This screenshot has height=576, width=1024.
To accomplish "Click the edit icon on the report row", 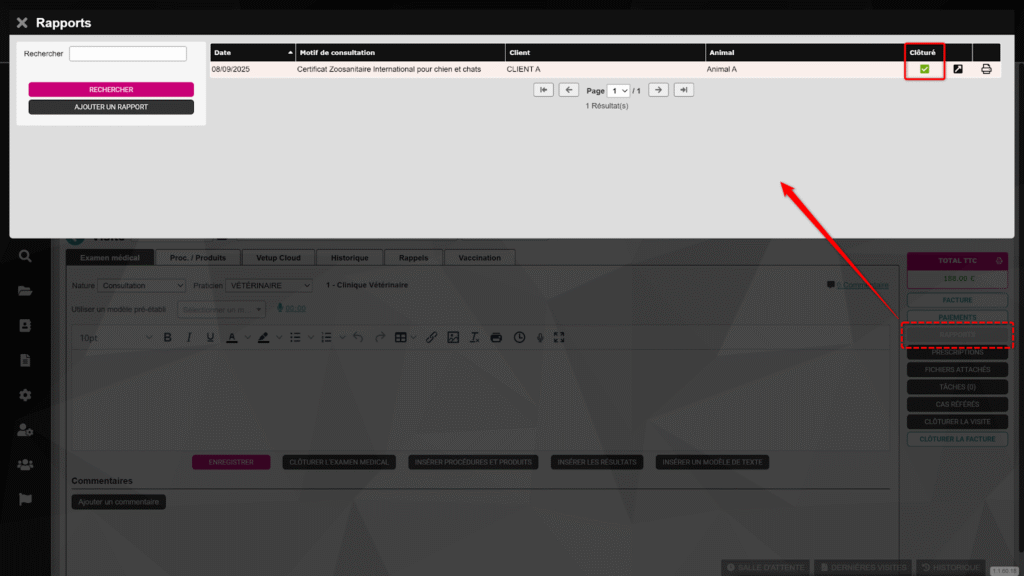I will point(958,69).
